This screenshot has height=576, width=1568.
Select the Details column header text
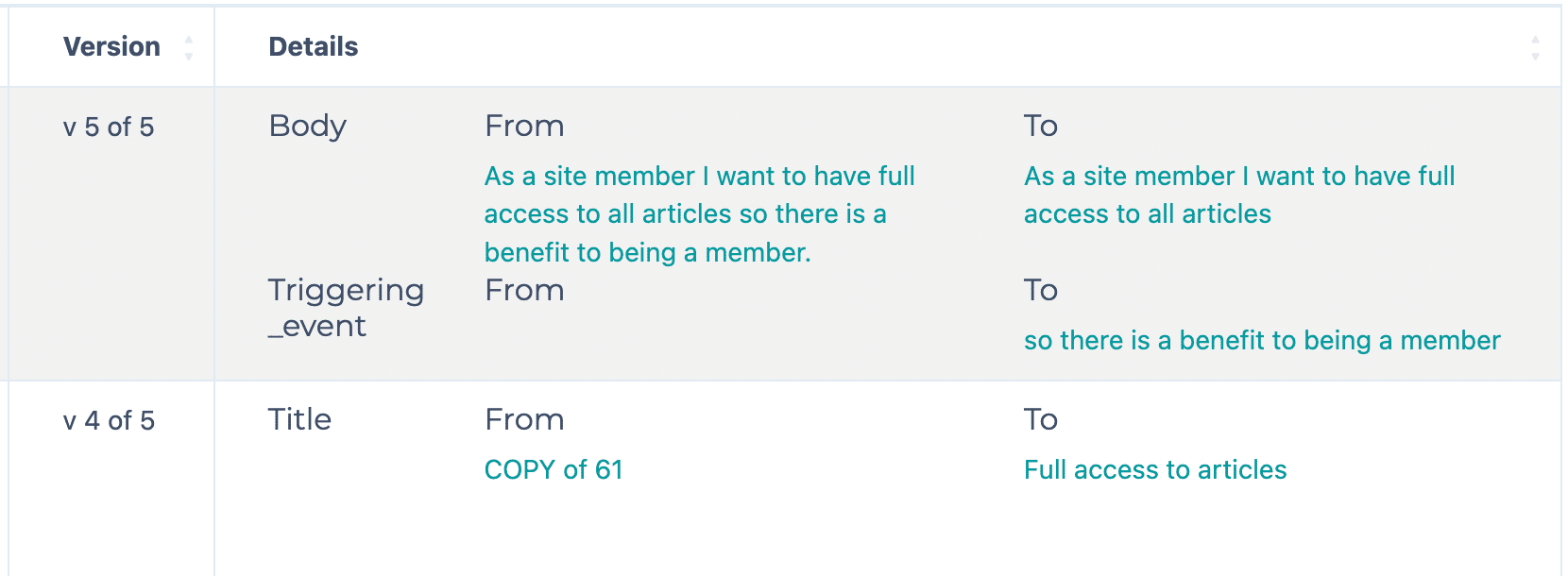pyautogui.click(x=314, y=46)
